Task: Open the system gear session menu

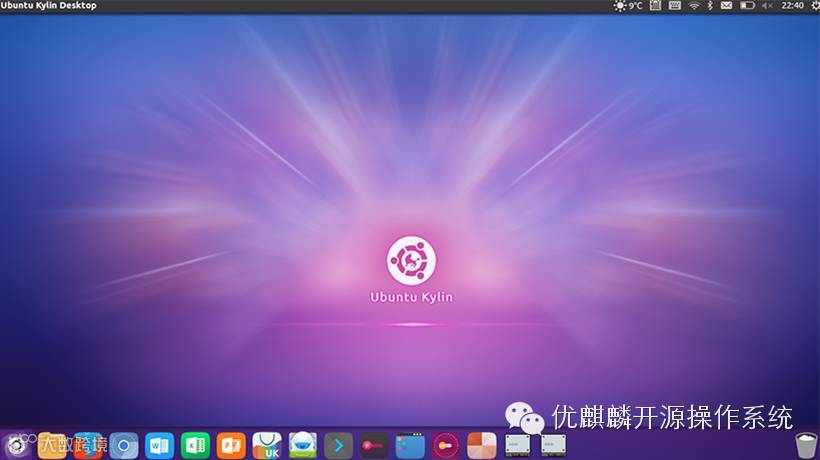Action: point(815,6)
